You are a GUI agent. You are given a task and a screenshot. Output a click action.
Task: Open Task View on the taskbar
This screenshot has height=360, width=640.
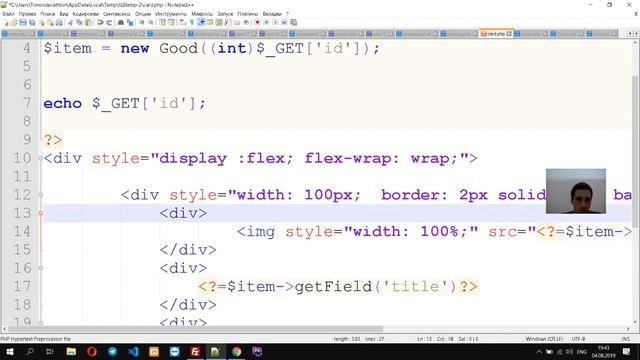(50, 351)
